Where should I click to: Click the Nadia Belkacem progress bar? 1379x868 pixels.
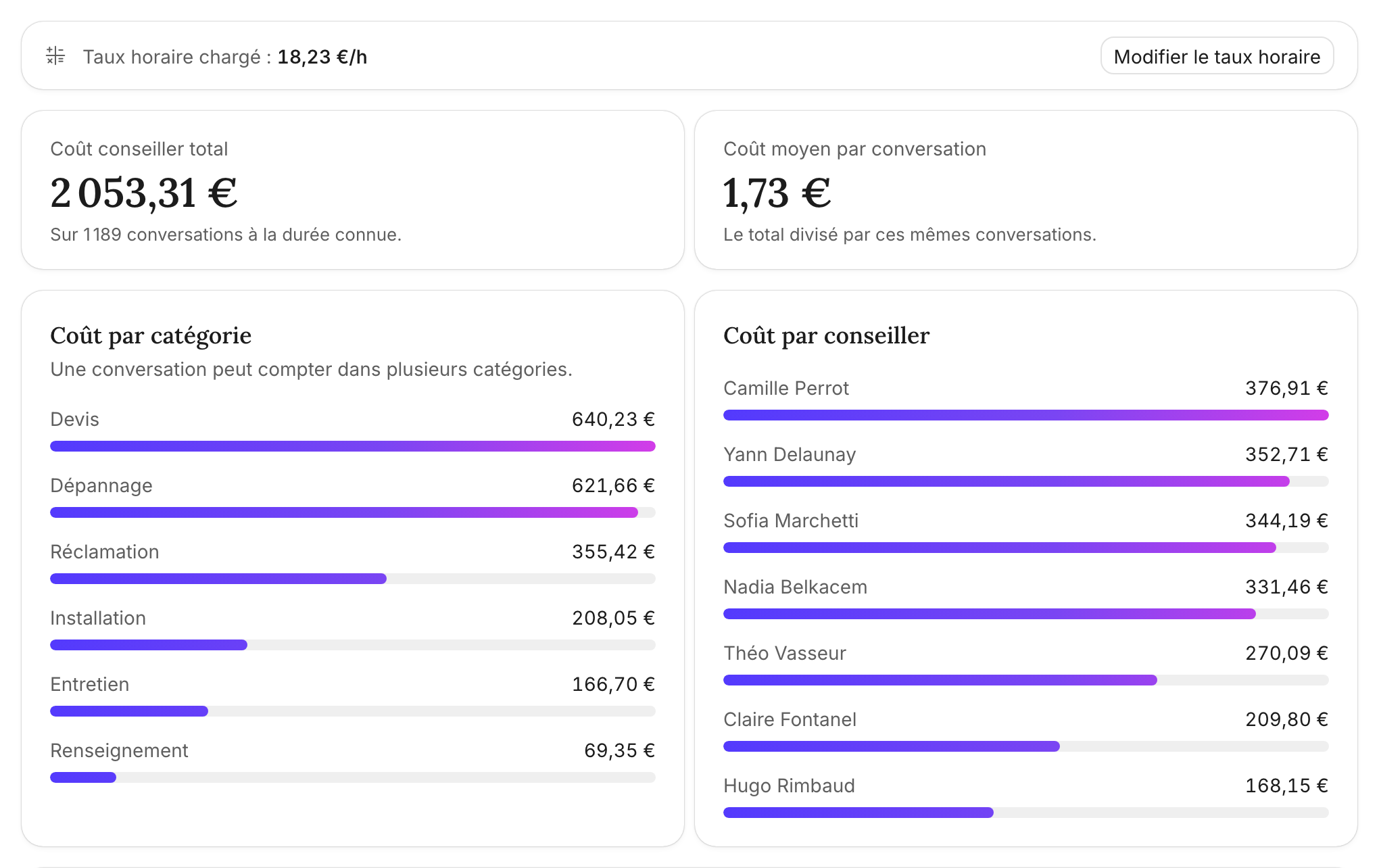[x=1026, y=614]
